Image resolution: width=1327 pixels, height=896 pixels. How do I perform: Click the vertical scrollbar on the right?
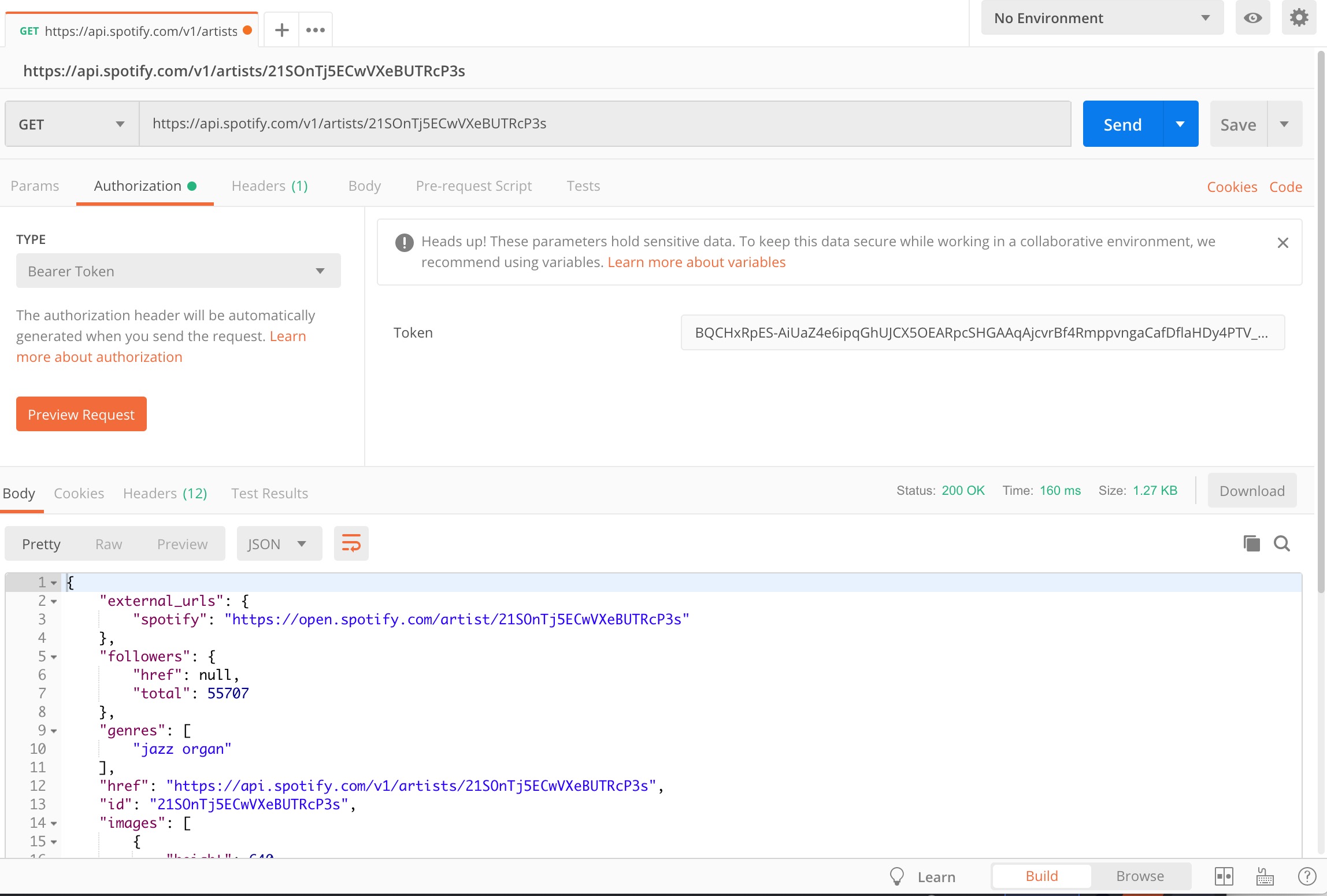[x=1321, y=321]
